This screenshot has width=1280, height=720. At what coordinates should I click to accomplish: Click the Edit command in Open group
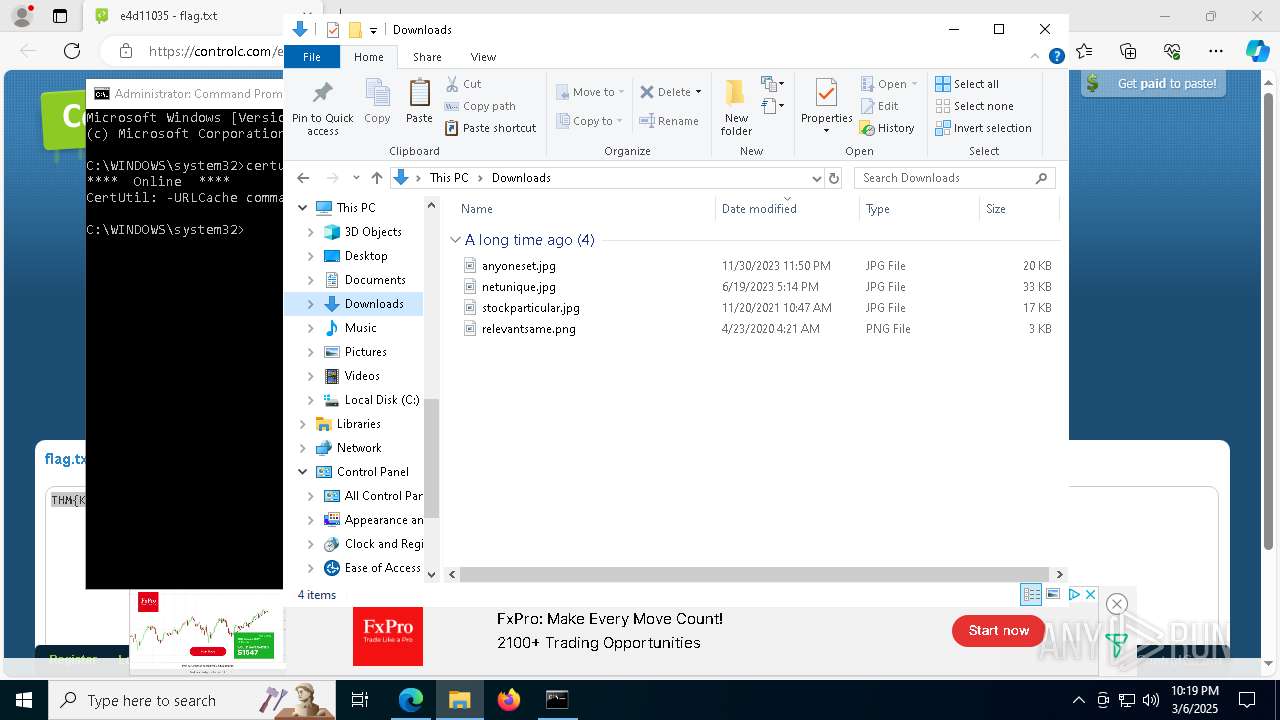click(x=879, y=106)
